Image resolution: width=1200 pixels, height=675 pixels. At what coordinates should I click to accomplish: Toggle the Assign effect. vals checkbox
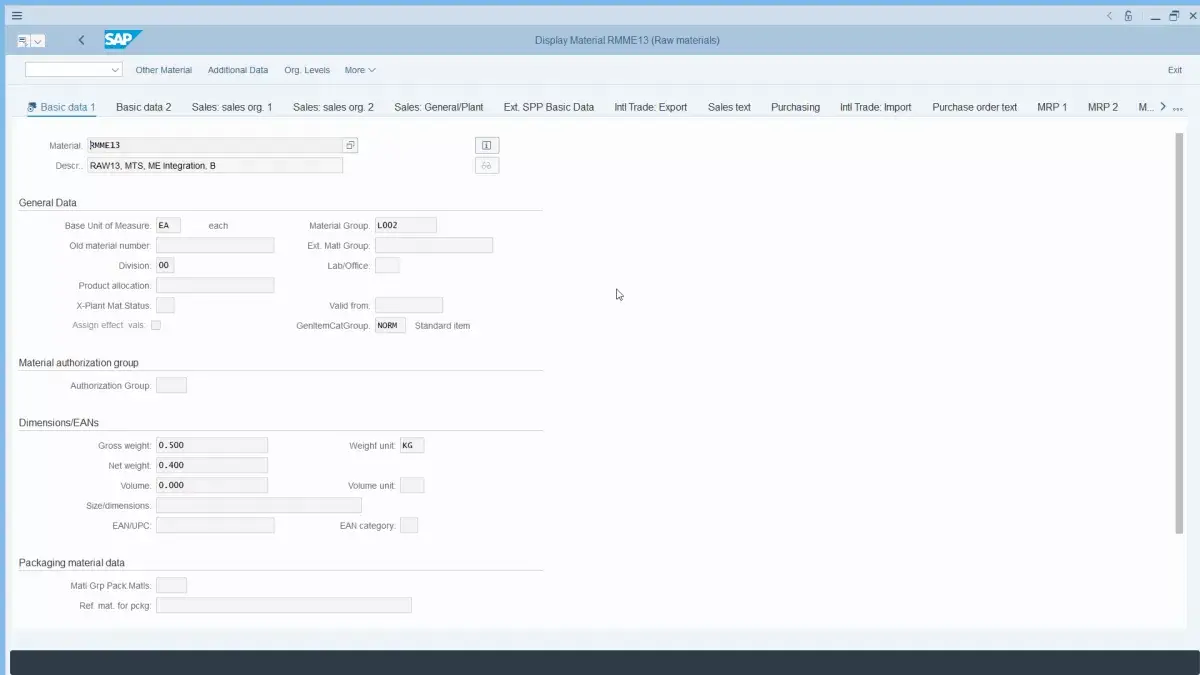point(155,325)
